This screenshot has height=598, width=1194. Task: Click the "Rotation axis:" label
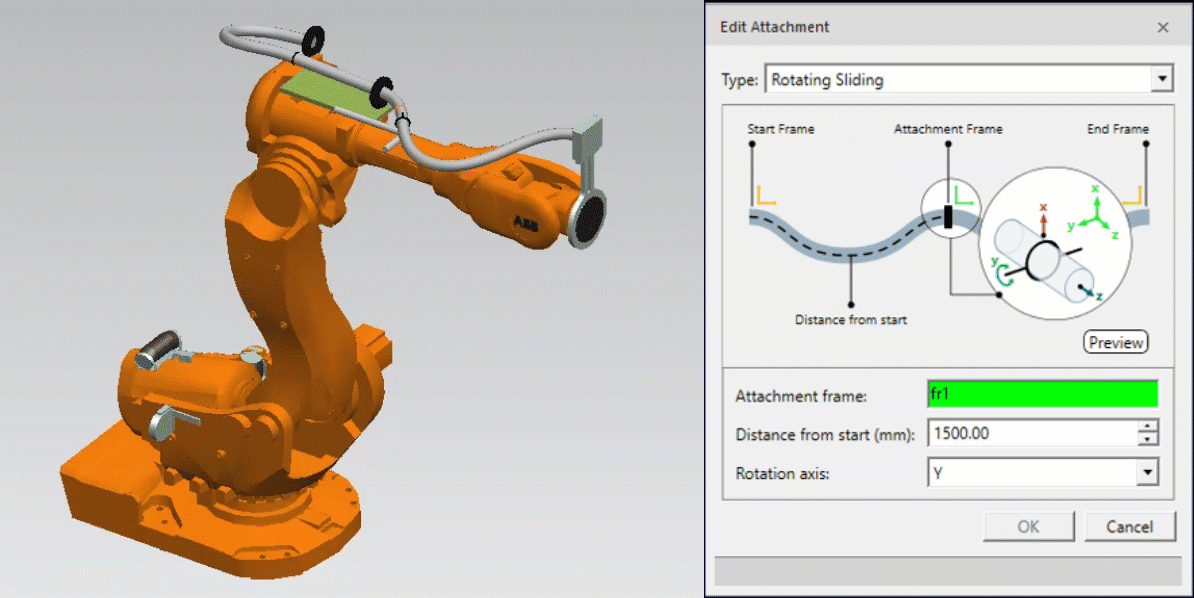point(782,473)
